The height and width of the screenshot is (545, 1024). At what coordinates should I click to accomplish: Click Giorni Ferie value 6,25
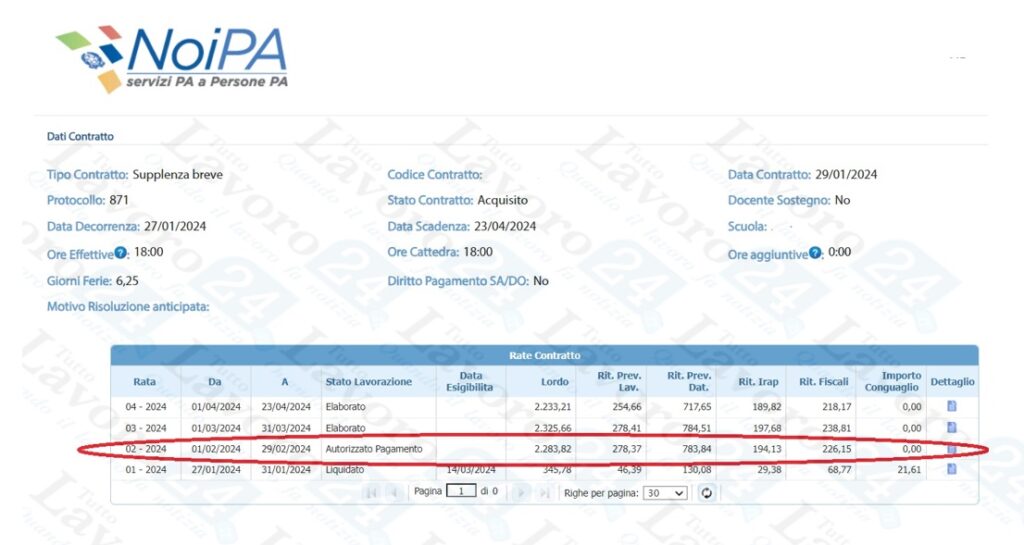pyautogui.click(x=127, y=281)
